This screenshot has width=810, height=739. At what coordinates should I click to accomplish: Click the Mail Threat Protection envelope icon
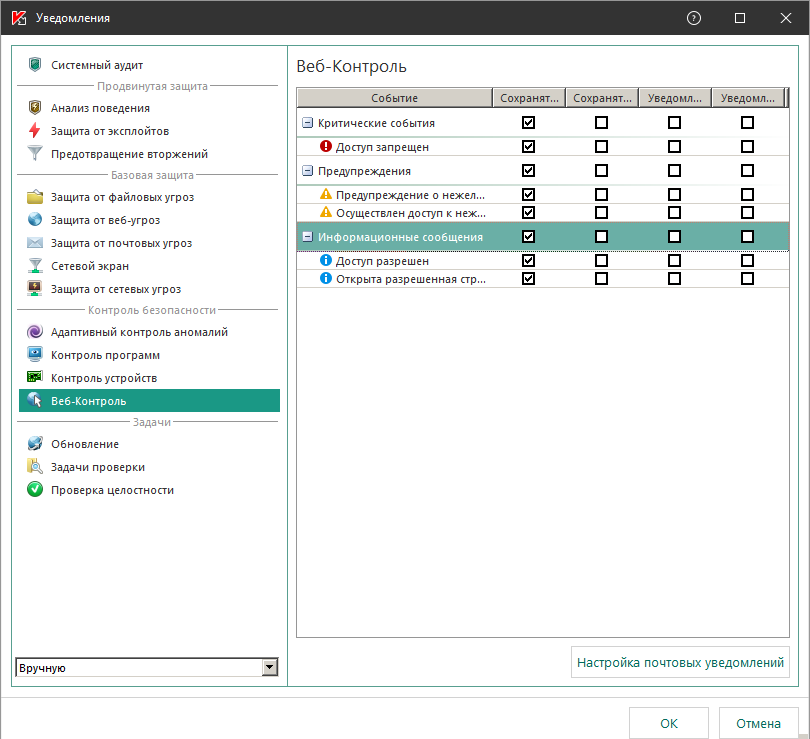(x=35, y=243)
